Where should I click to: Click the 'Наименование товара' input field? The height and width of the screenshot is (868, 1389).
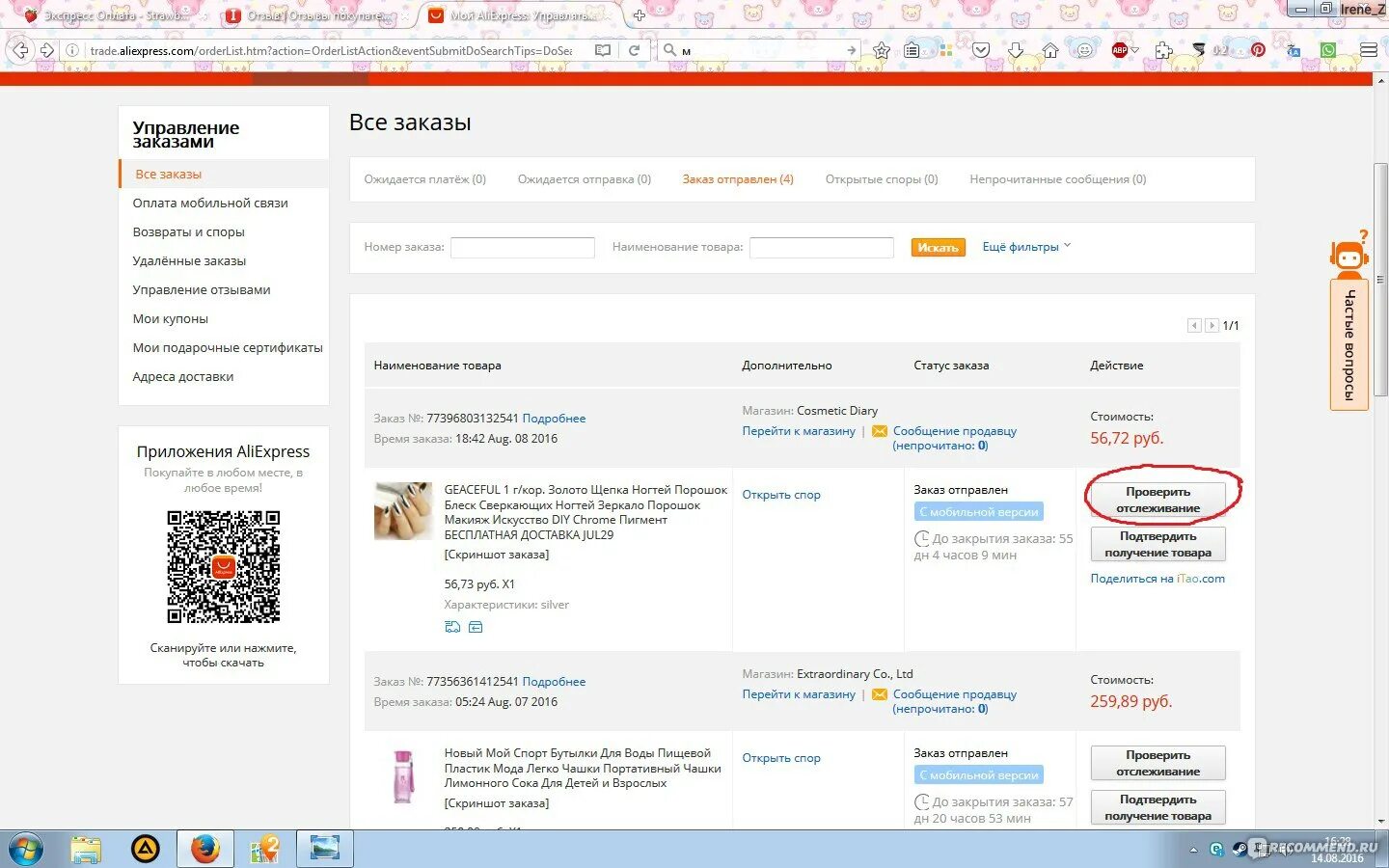click(822, 248)
